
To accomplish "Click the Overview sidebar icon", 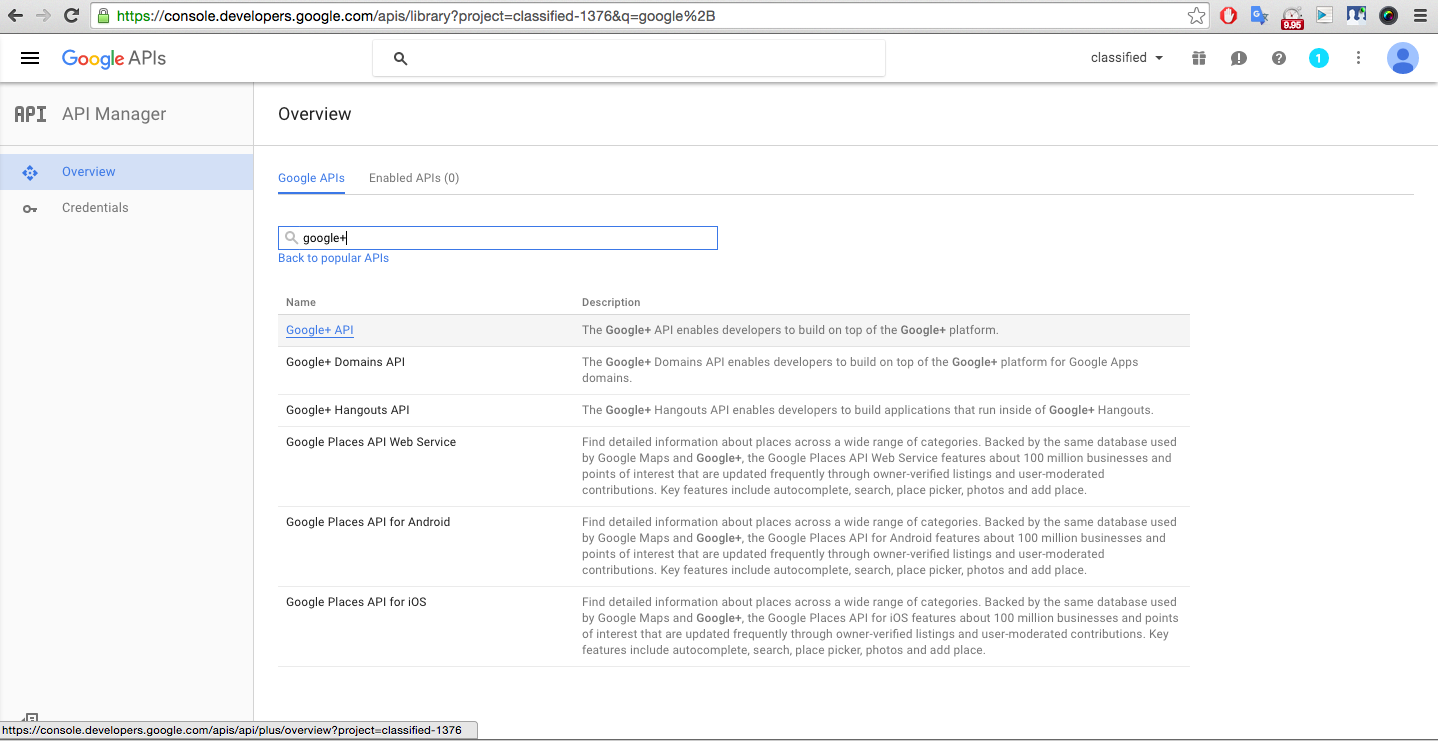I will (x=30, y=172).
